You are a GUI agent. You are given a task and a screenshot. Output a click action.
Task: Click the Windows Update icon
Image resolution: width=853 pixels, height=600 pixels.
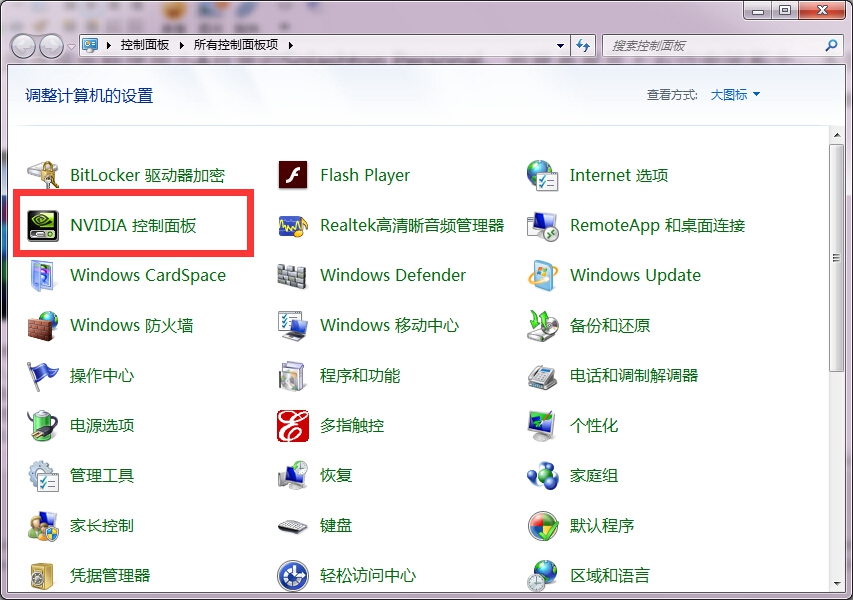click(x=542, y=275)
